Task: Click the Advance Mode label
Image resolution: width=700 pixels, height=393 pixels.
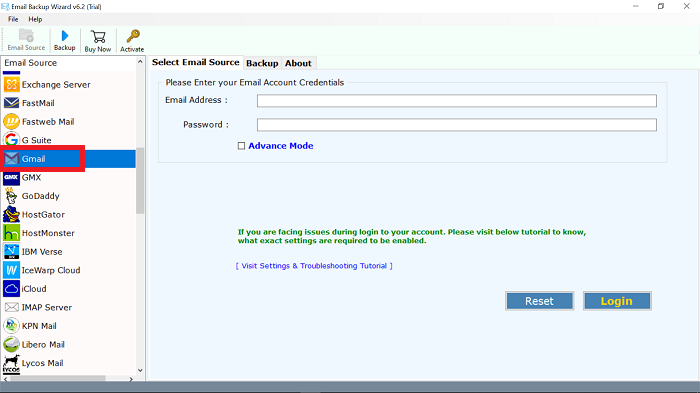Action: [x=281, y=146]
